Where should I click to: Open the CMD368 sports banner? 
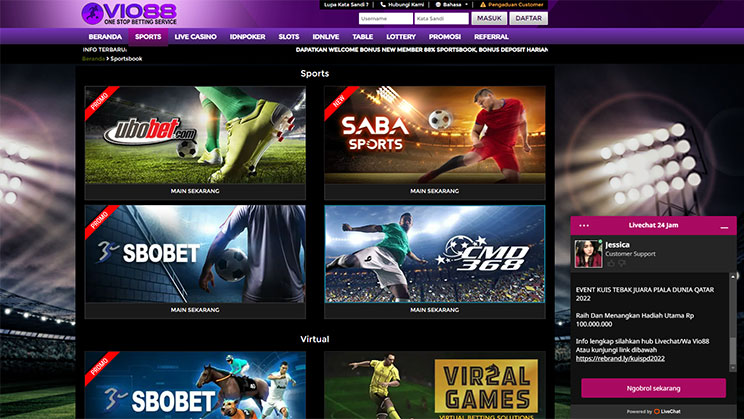pos(435,254)
